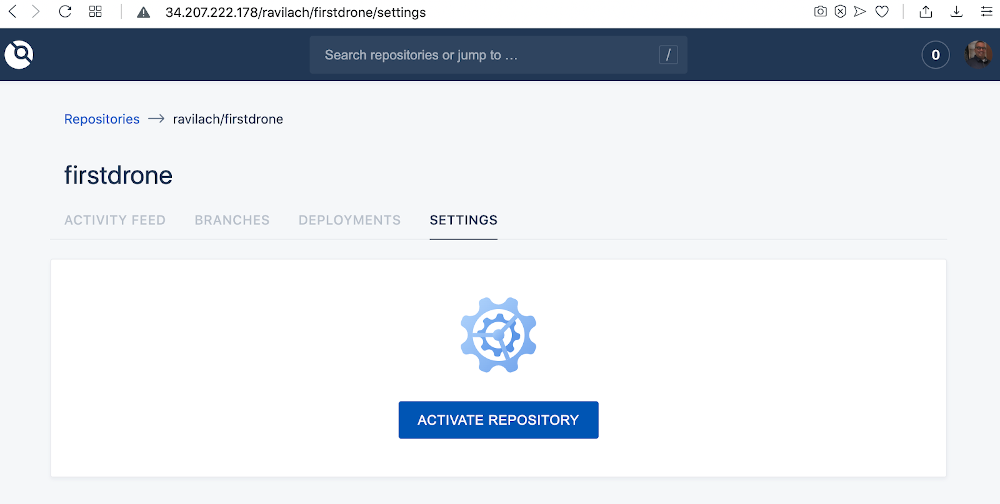
Task: Open downloads with the download arrow icon
Action: tap(956, 11)
